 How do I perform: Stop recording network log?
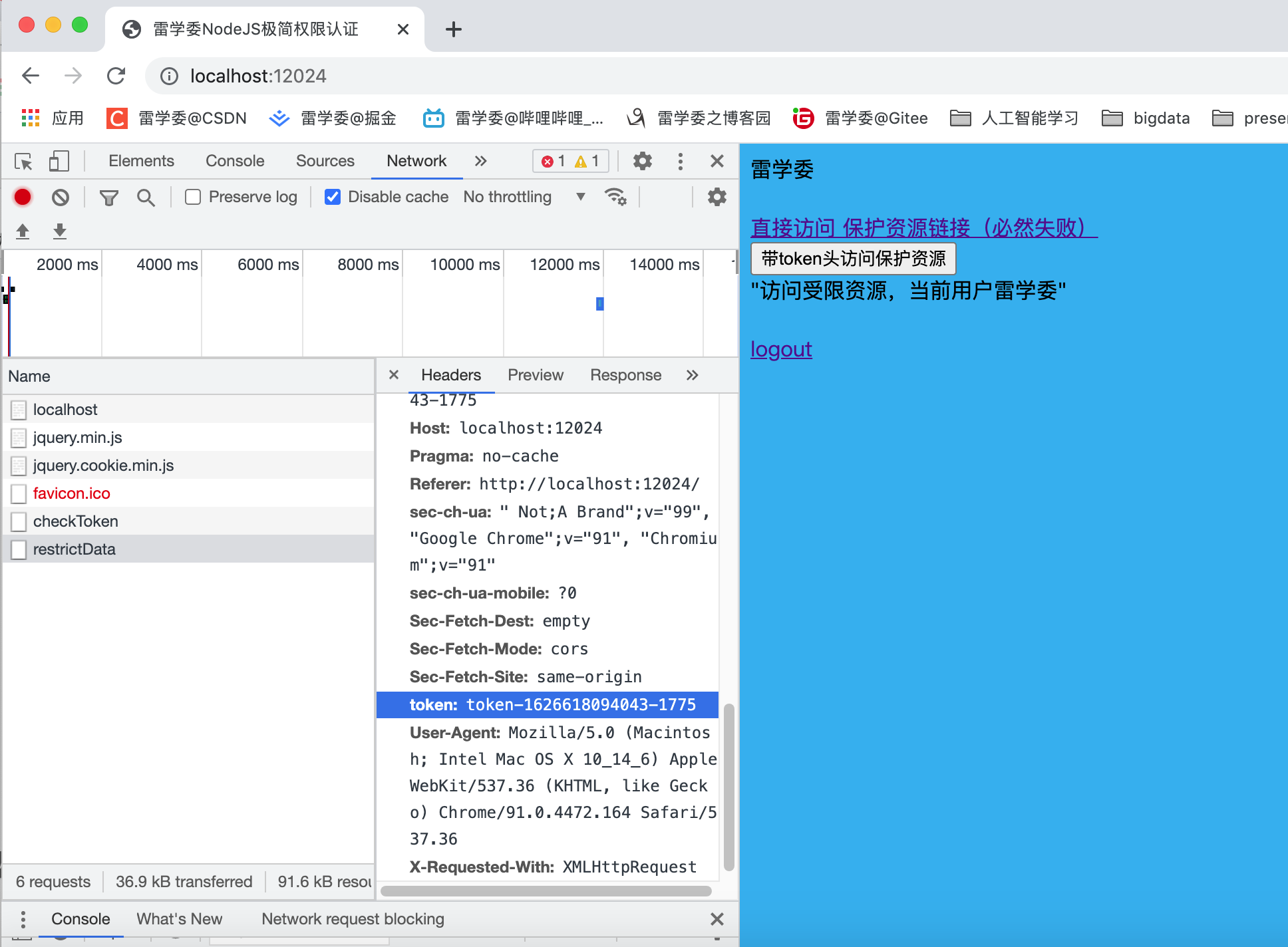coord(23,197)
